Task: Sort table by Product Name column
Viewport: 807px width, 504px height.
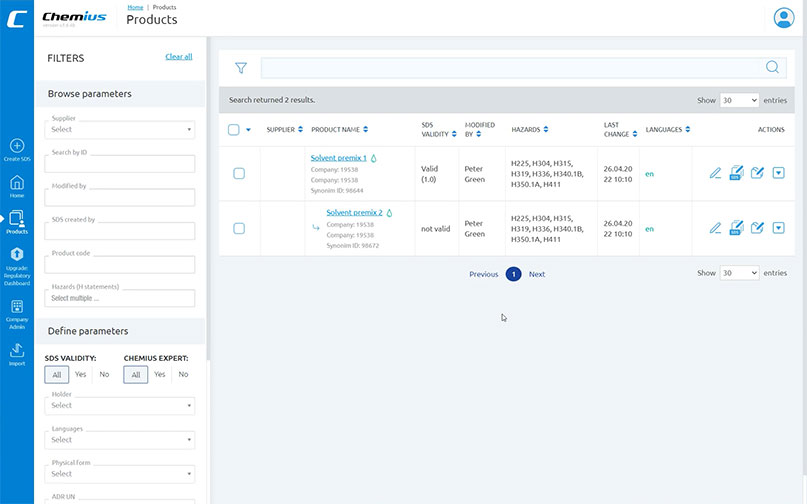Action: pyautogui.click(x=340, y=129)
